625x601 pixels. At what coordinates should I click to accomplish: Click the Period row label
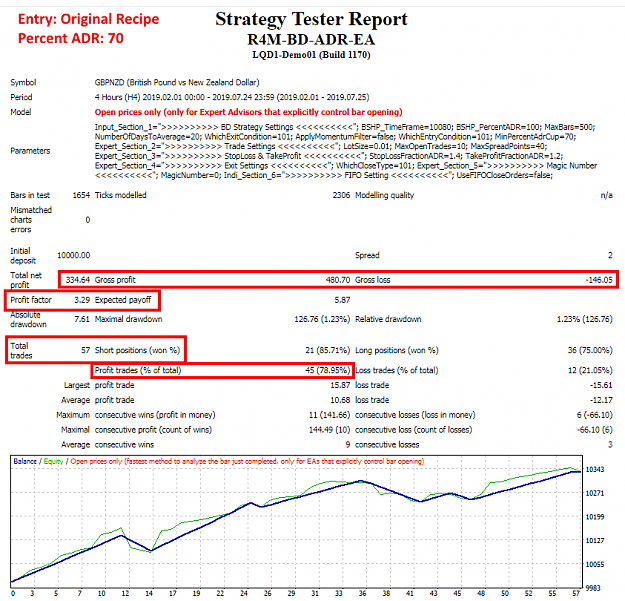[x=21, y=97]
